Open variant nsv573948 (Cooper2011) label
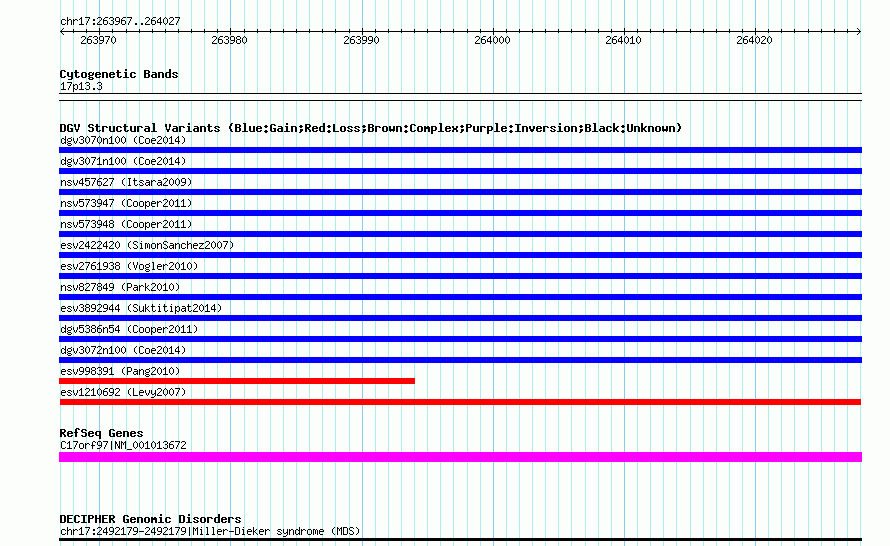The image size is (890, 546). click(126, 224)
